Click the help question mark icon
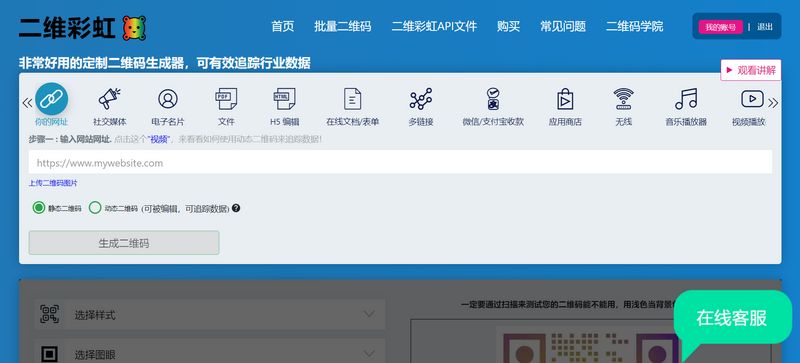 (x=236, y=208)
